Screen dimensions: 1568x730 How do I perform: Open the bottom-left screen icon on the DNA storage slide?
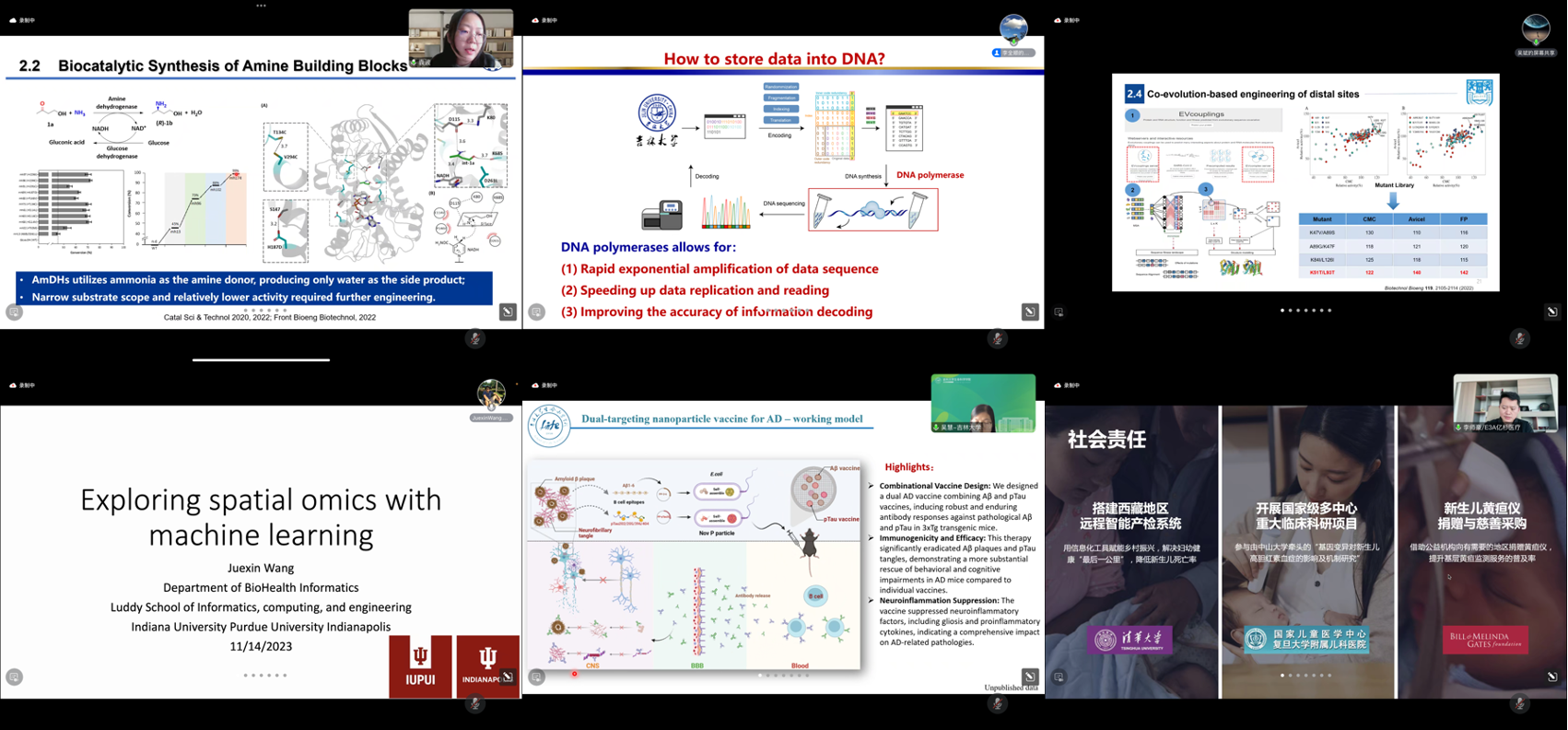point(536,312)
